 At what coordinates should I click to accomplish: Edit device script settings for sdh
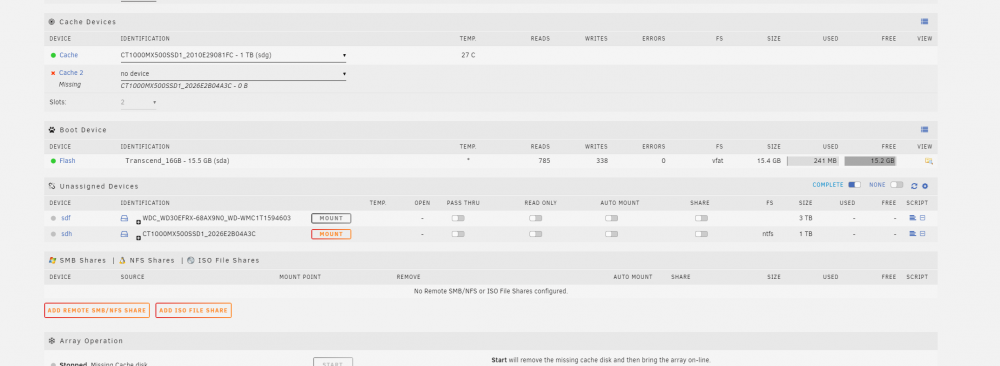point(922,234)
